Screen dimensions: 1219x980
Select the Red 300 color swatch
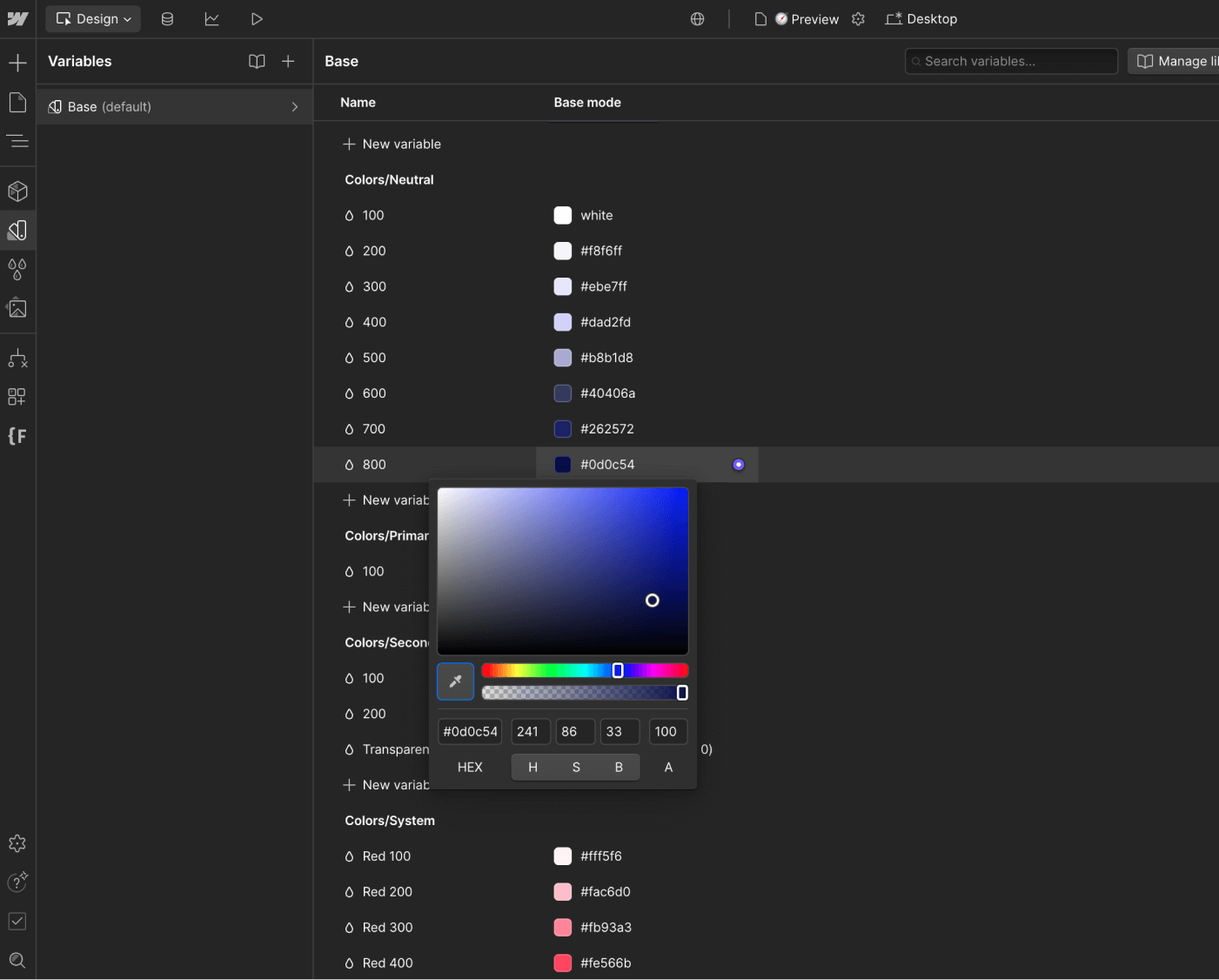(x=562, y=927)
